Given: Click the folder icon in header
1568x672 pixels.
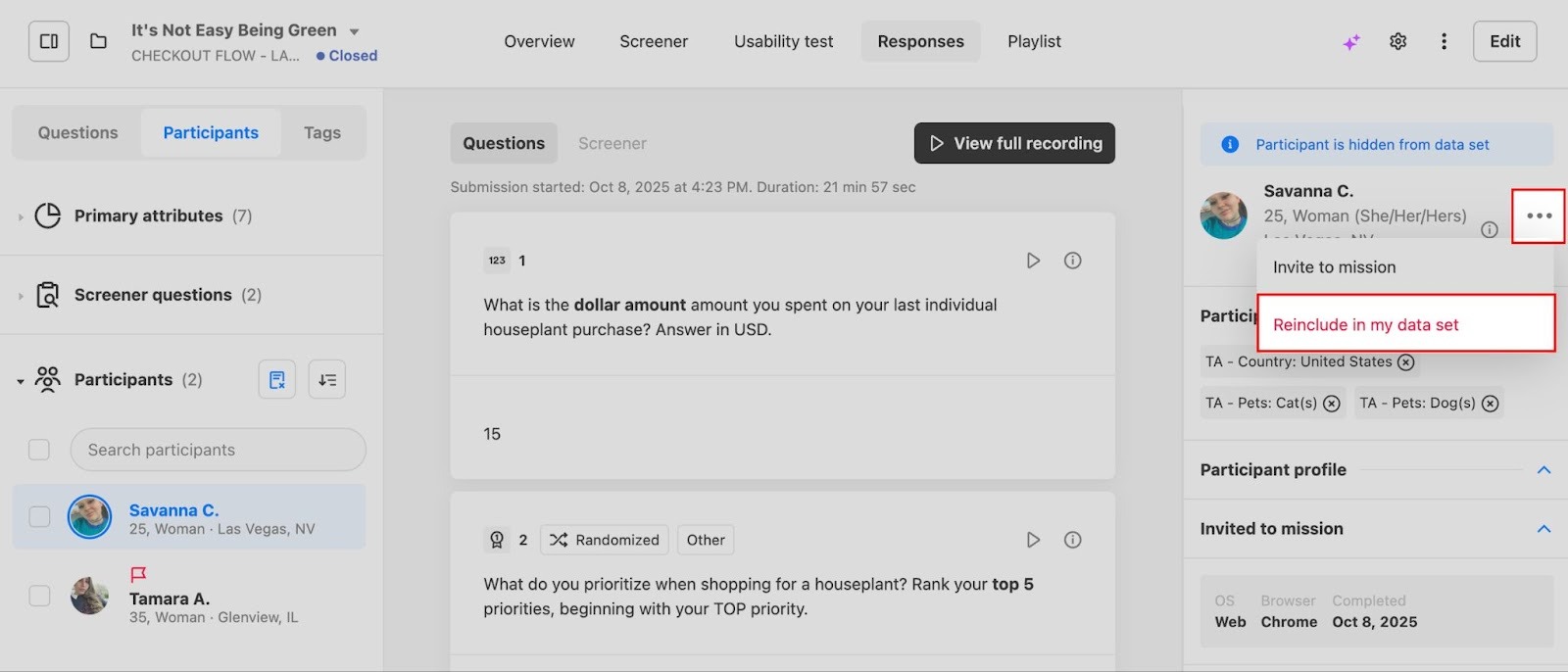Looking at the screenshot, I should [x=98, y=41].
